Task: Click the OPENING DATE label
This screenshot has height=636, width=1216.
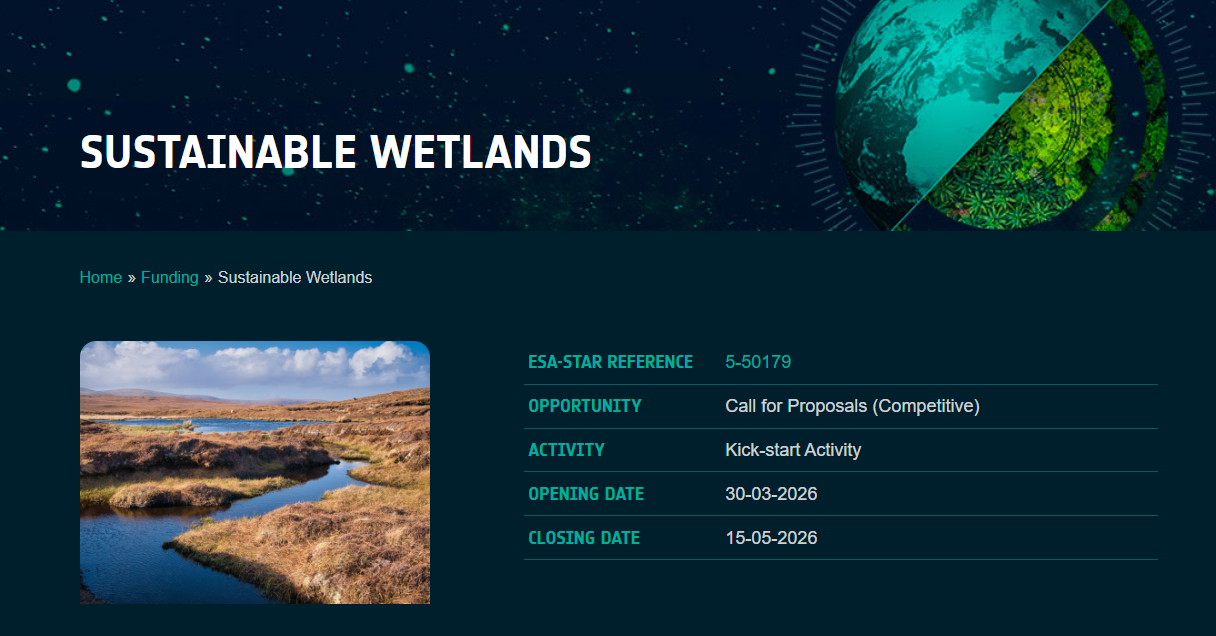Action: (x=586, y=494)
